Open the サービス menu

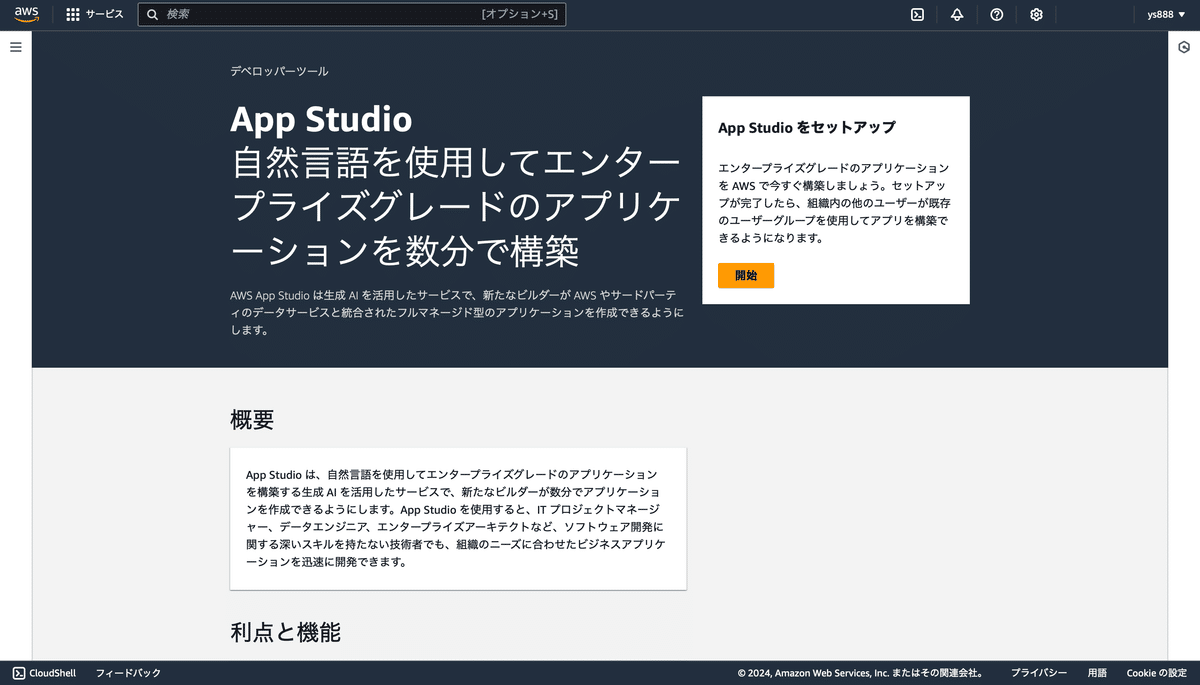tap(95, 14)
